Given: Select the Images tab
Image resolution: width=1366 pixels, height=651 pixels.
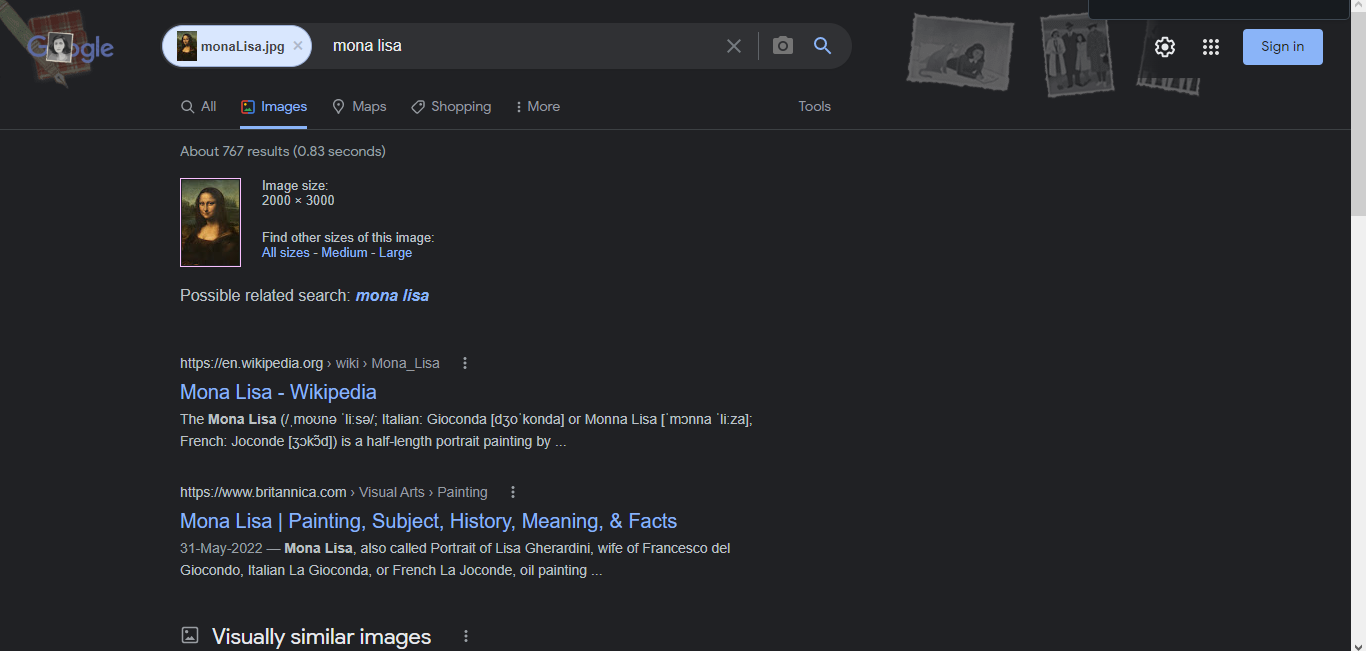Looking at the screenshot, I should tap(274, 107).
